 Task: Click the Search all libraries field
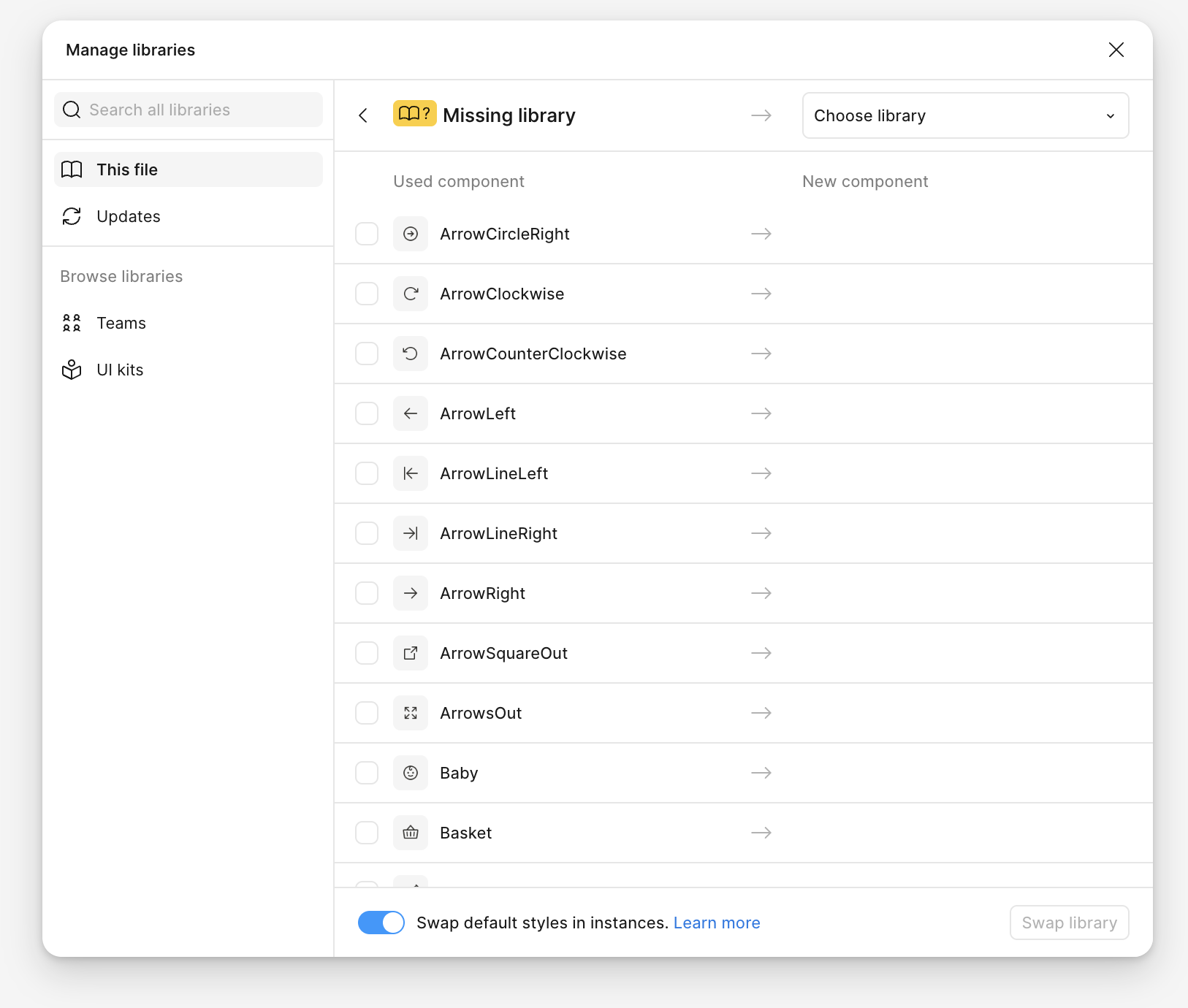tap(189, 110)
